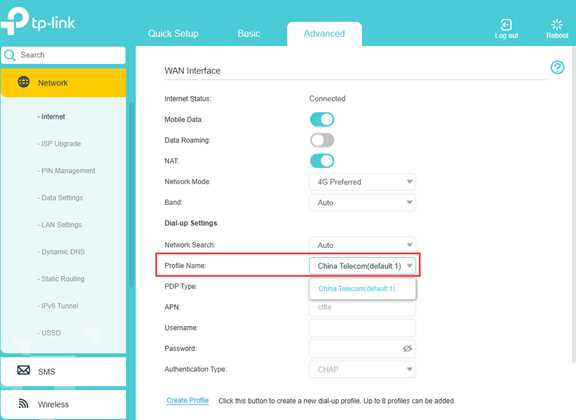Click the Network globe icon

coord(24,82)
